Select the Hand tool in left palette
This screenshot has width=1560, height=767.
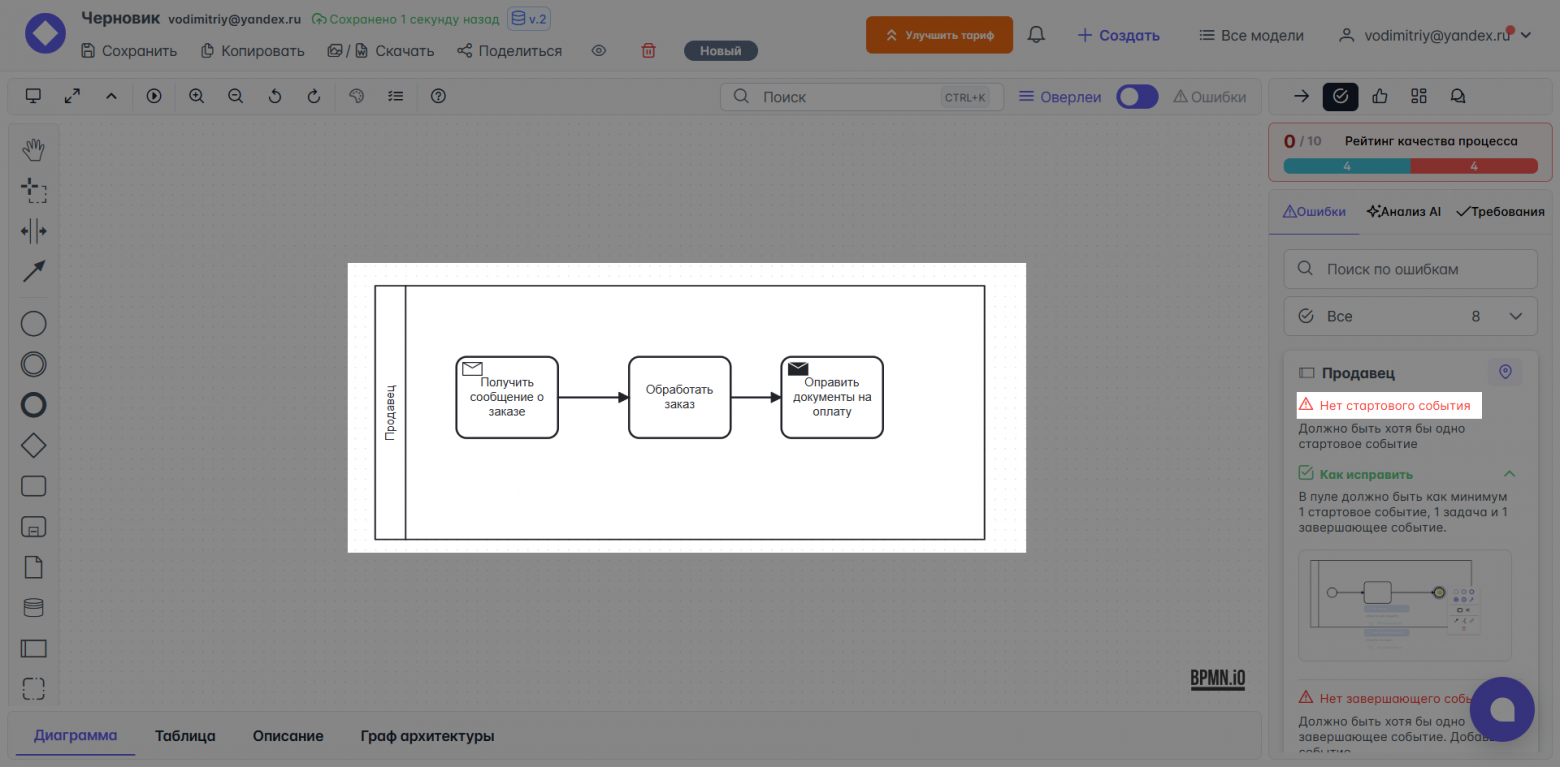(x=33, y=148)
